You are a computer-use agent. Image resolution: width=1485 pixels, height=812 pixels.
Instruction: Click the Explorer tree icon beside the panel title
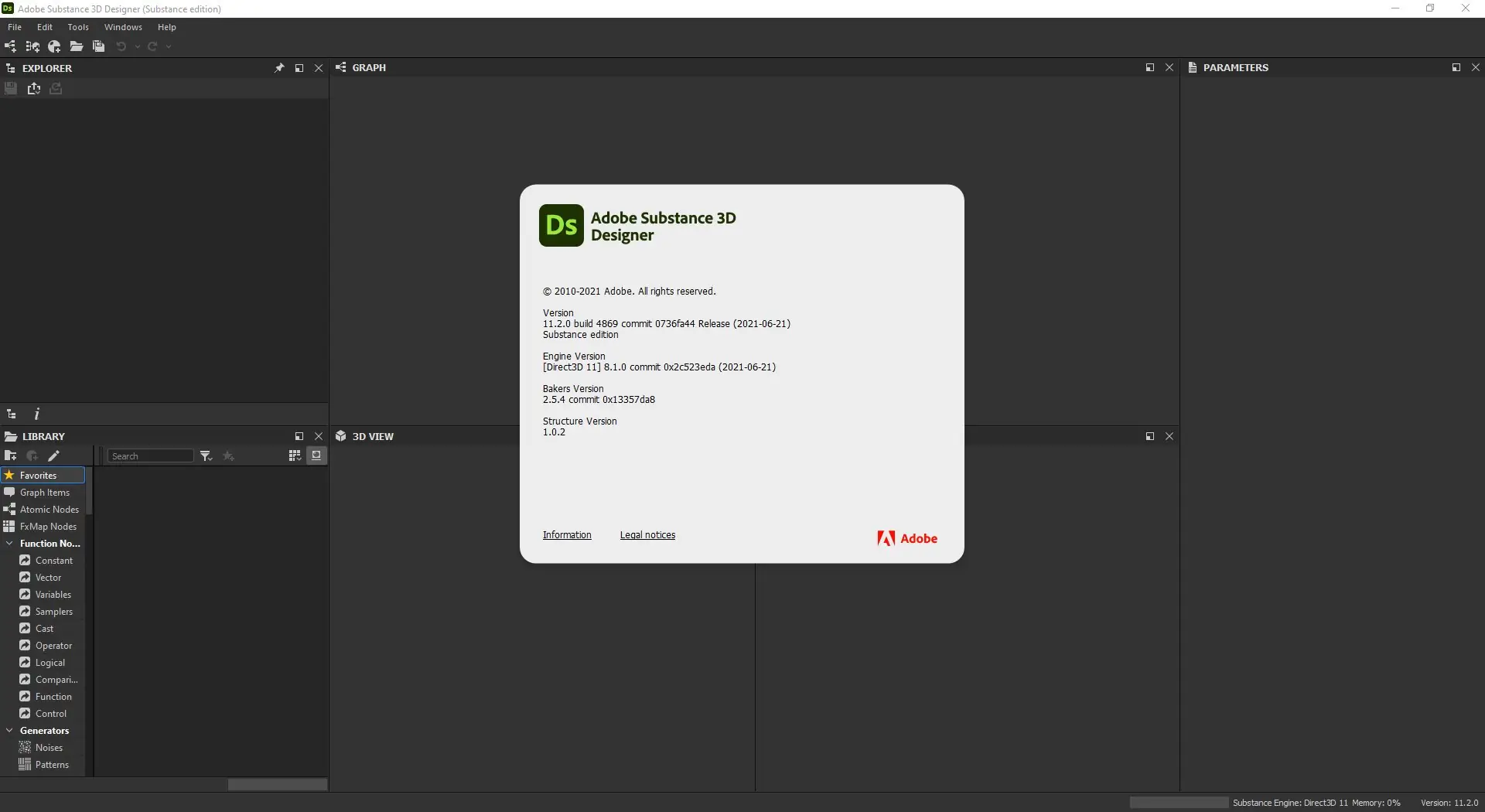coord(11,68)
